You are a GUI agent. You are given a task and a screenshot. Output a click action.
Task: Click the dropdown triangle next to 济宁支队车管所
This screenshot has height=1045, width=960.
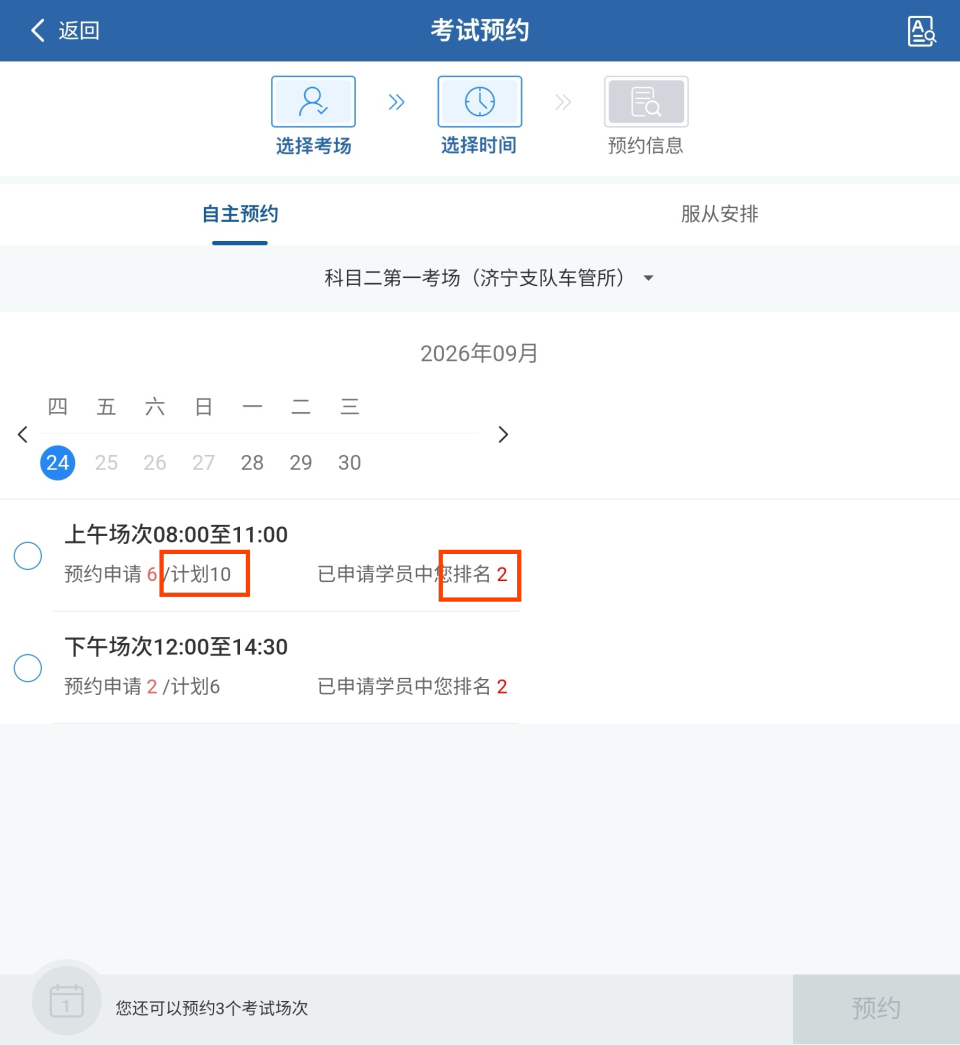pyautogui.click(x=649, y=279)
